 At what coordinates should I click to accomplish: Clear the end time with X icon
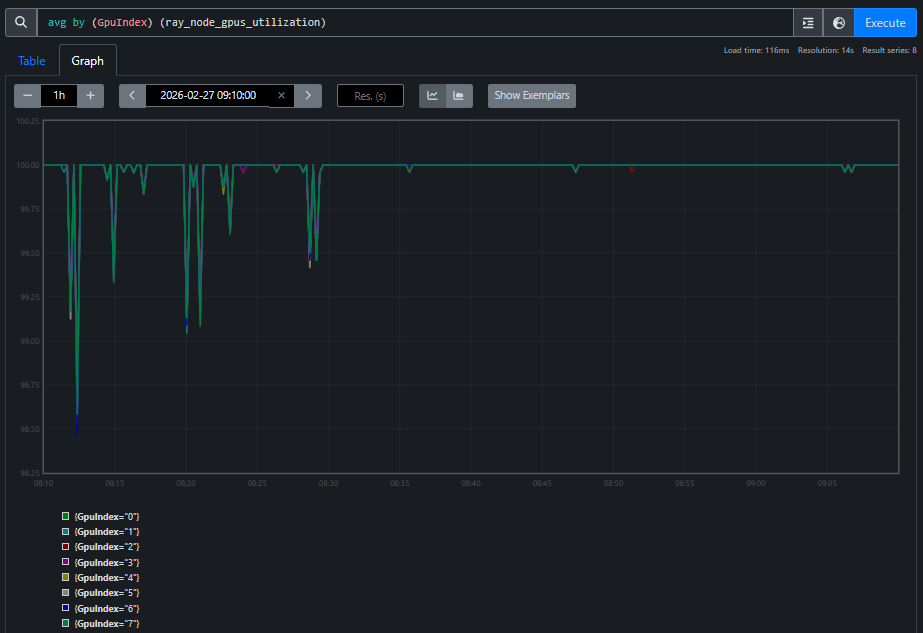click(281, 95)
